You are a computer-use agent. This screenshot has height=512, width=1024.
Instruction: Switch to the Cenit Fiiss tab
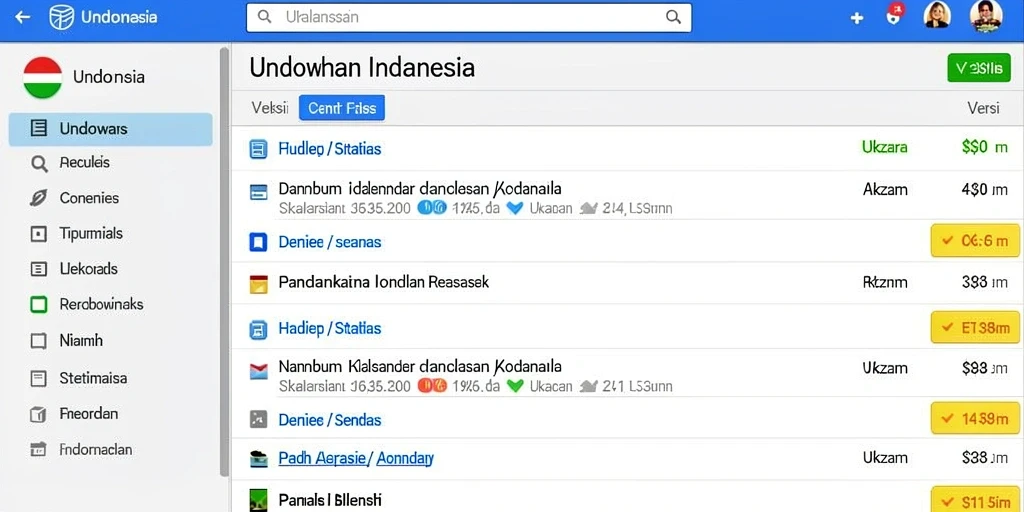coord(342,108)
